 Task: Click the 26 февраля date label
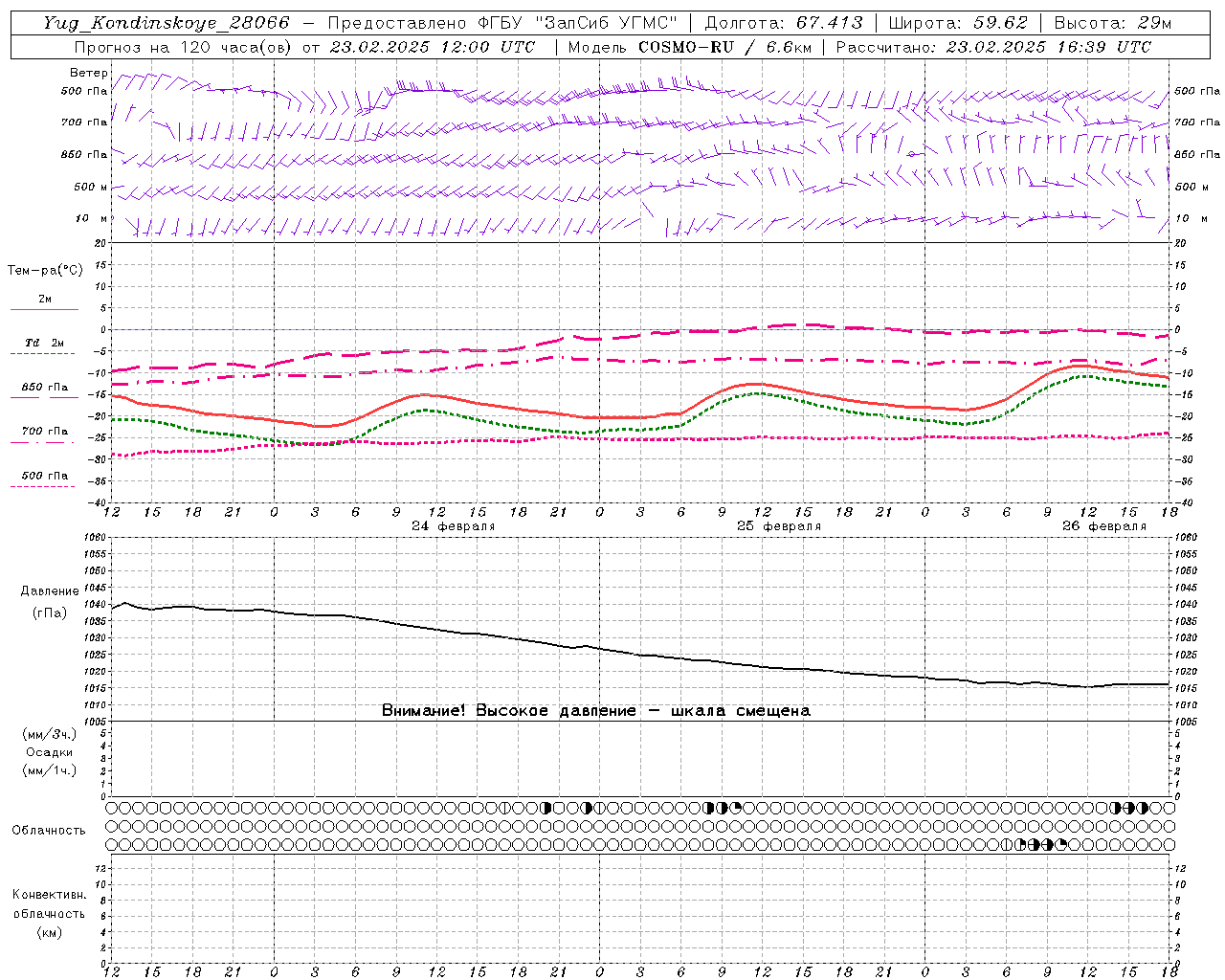(x=1104, y=526)
